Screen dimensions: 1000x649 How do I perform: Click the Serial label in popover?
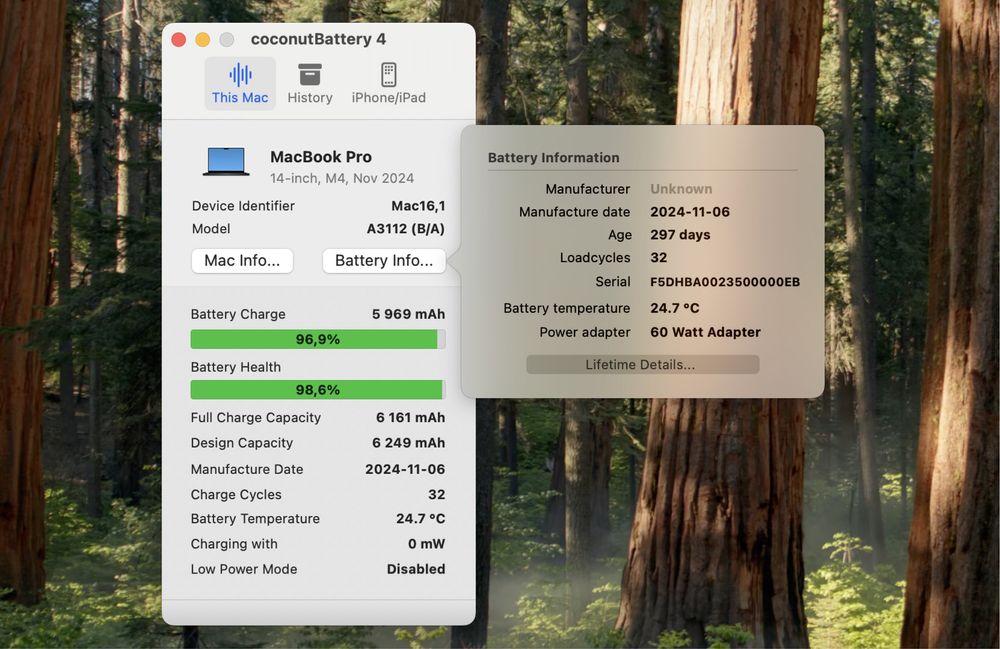(x=613, y=282)
